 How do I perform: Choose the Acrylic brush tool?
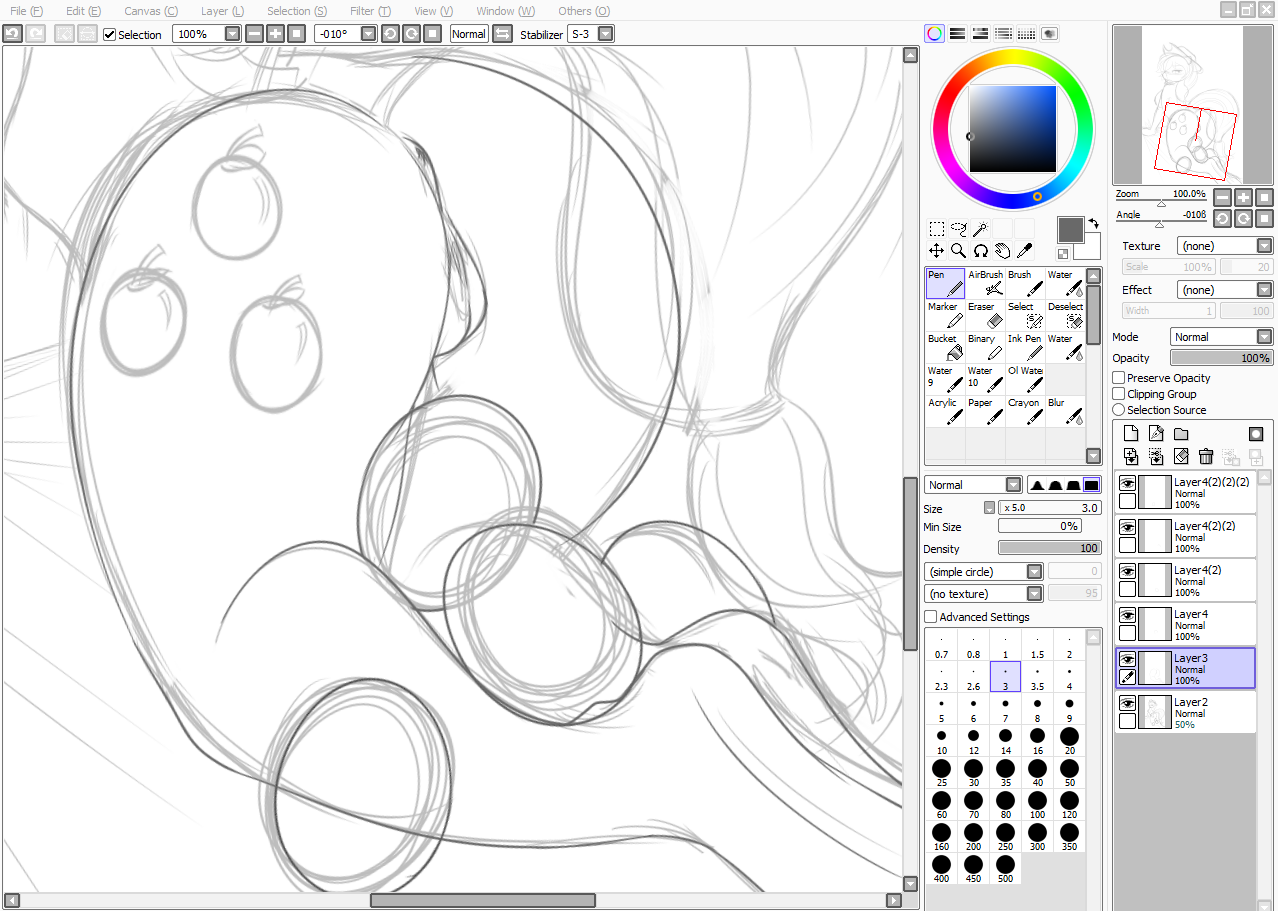coord(945,412)
